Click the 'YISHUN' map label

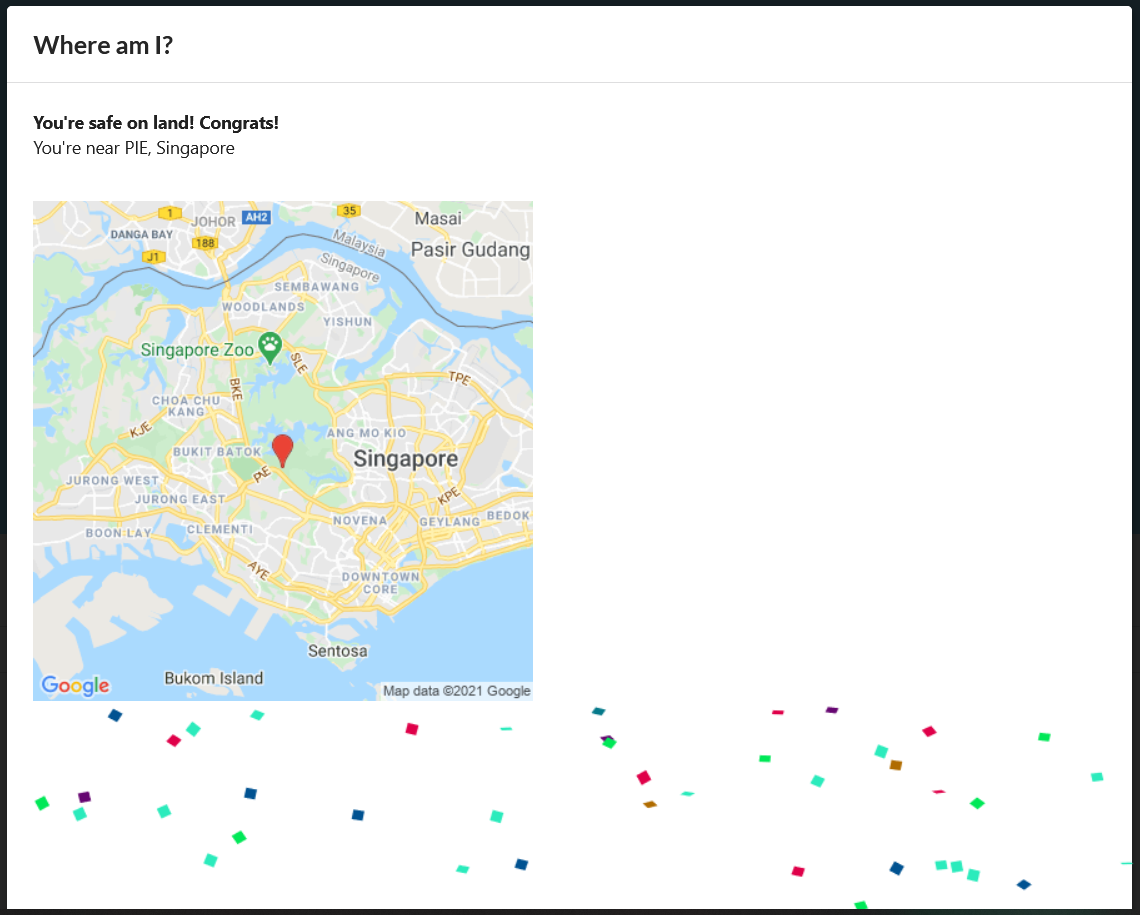pos(348,322)
